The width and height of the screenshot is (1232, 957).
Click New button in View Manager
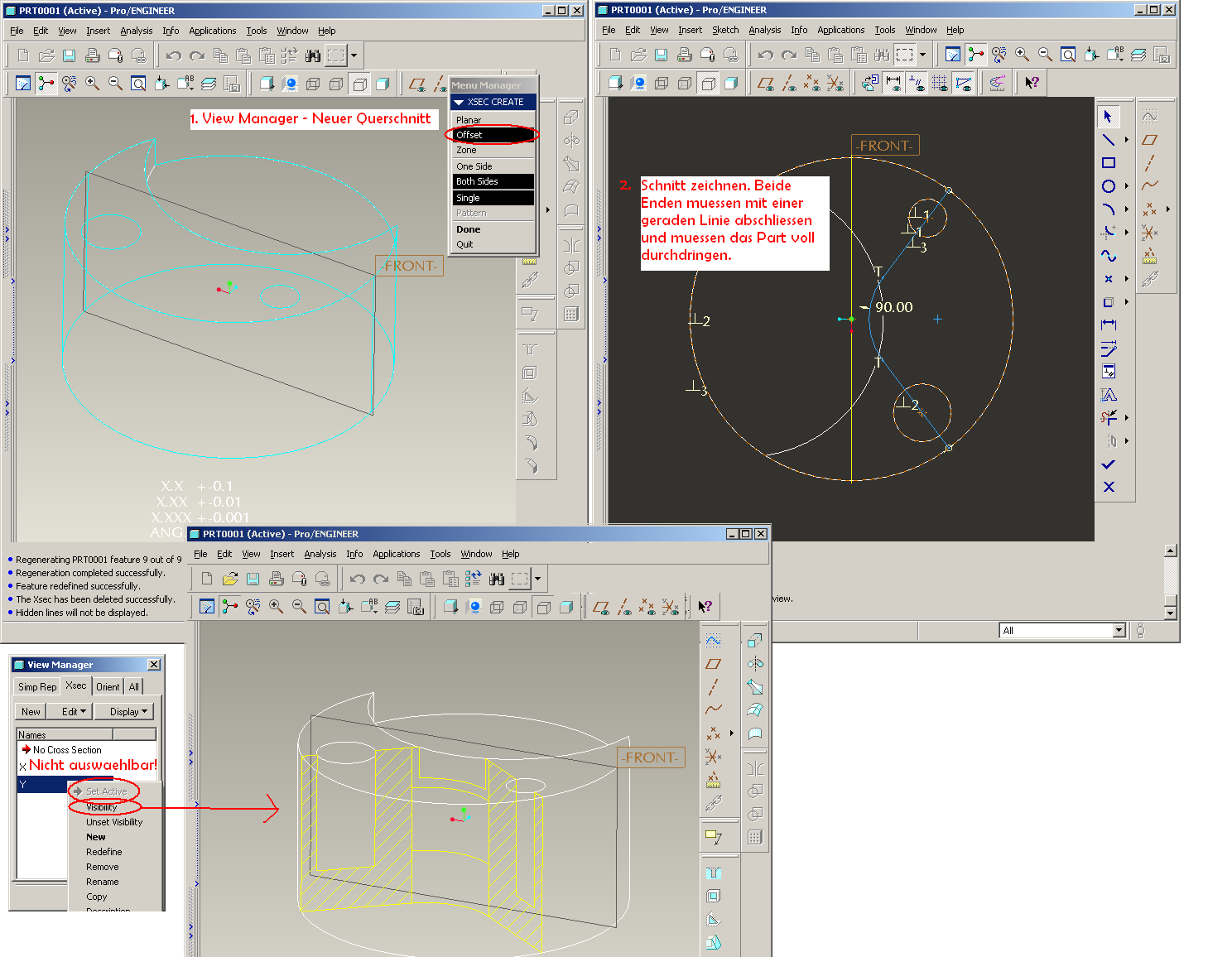(x=31, y=711)
